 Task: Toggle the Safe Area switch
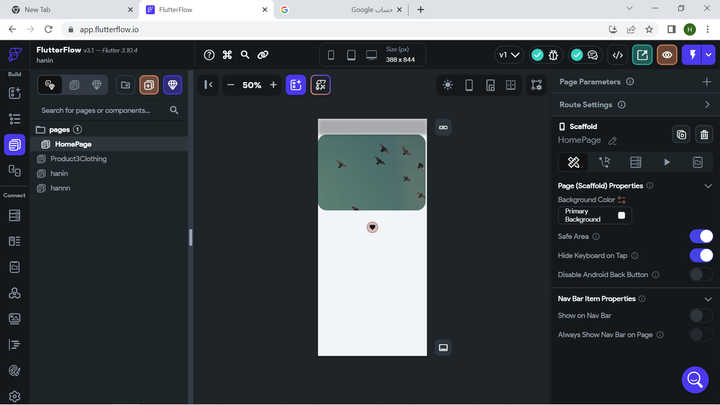[701, 237]
